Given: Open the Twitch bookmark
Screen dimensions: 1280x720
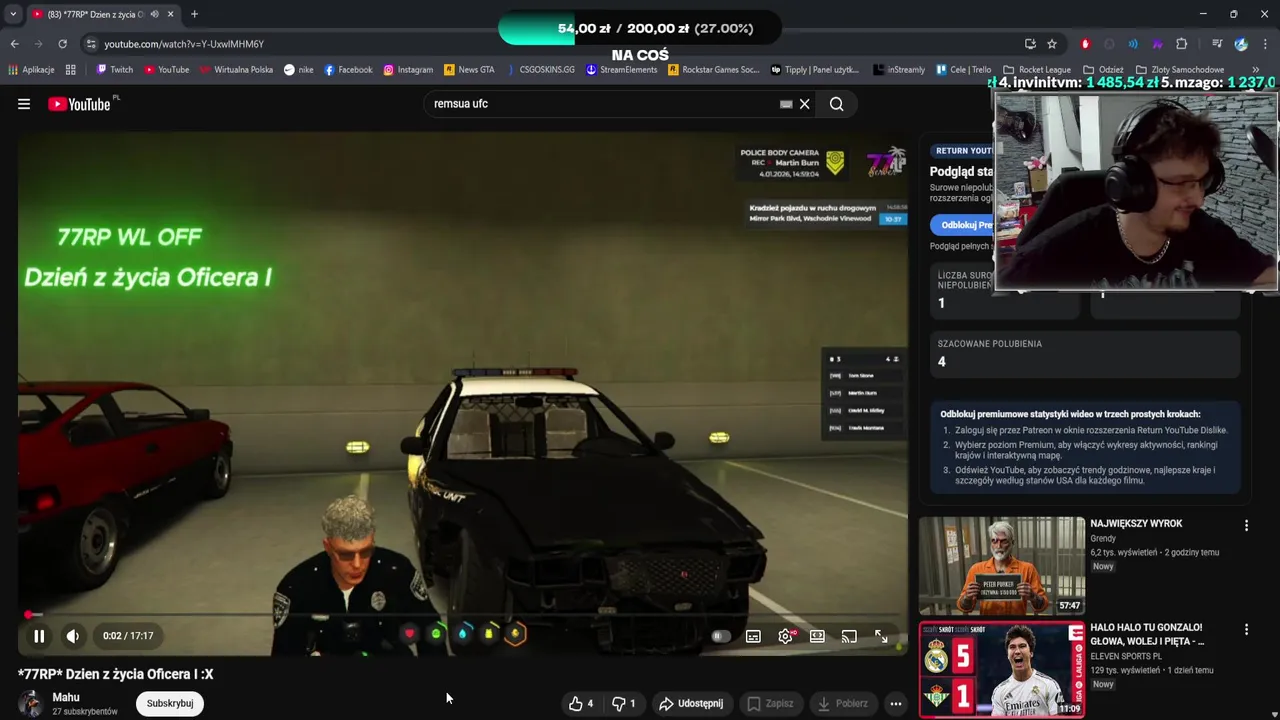Looking at the screenshot, I should click(x=115, y=70).
